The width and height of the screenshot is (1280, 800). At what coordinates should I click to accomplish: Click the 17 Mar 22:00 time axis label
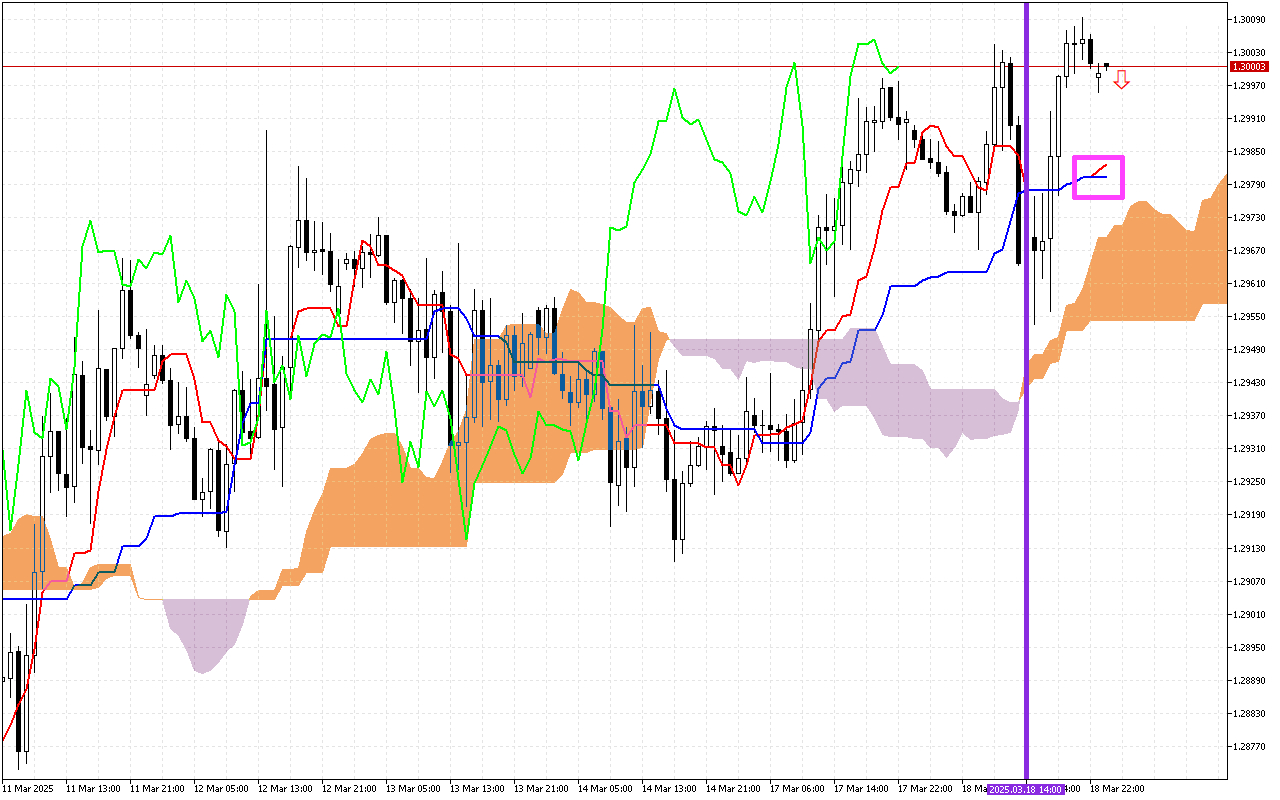coord(925,789)
